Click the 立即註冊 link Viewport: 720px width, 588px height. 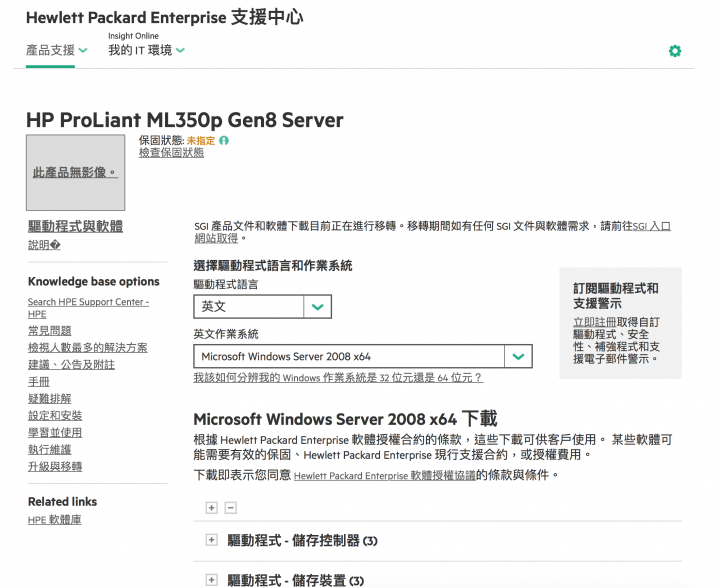tap(595, 322)
